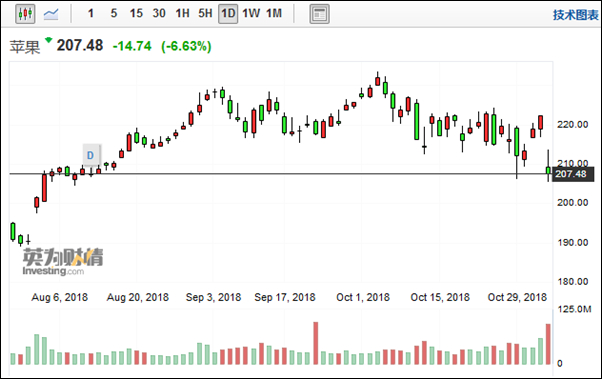This screenshot has height=379, width=602.
Task: Select the 5H interval
Action: [205, 13]
